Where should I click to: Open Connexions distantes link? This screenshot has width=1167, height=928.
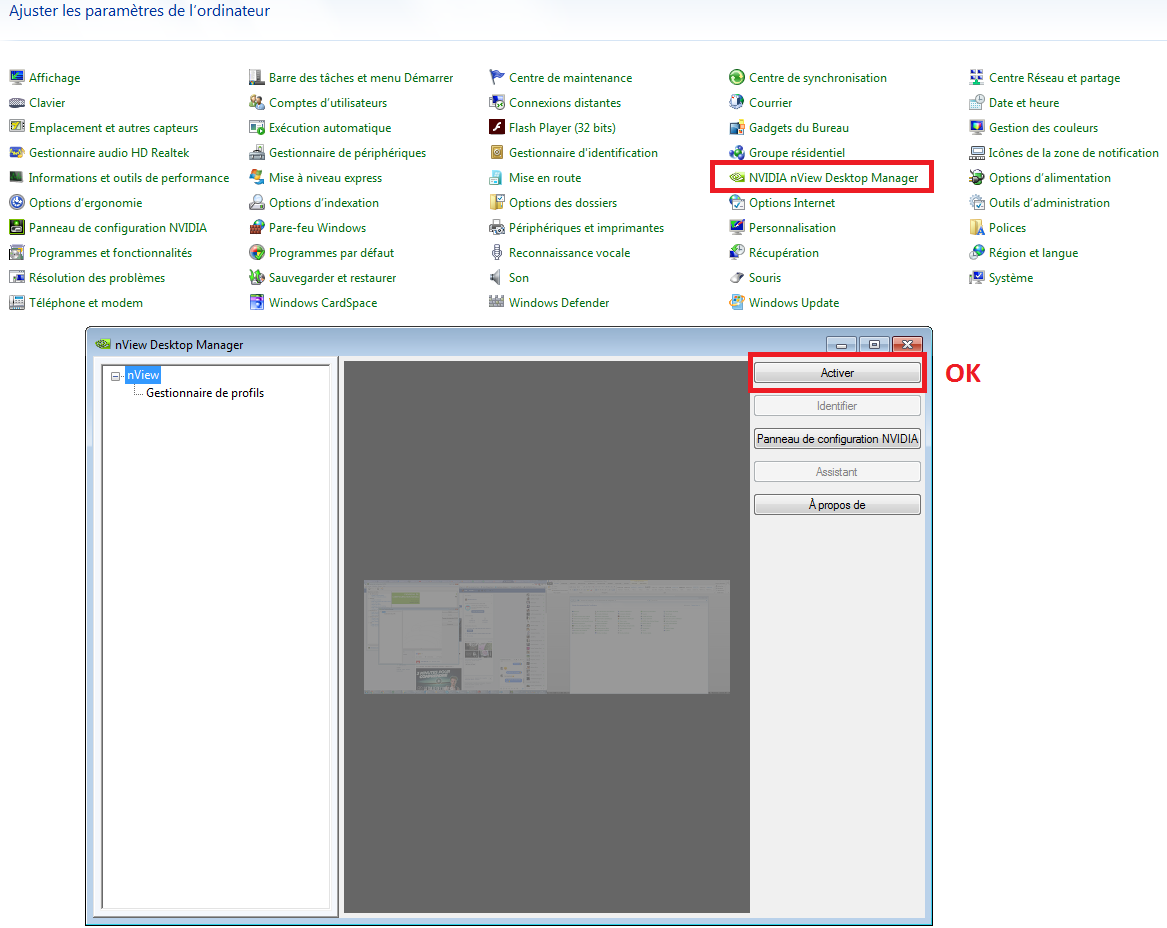(x=564, y=103)
